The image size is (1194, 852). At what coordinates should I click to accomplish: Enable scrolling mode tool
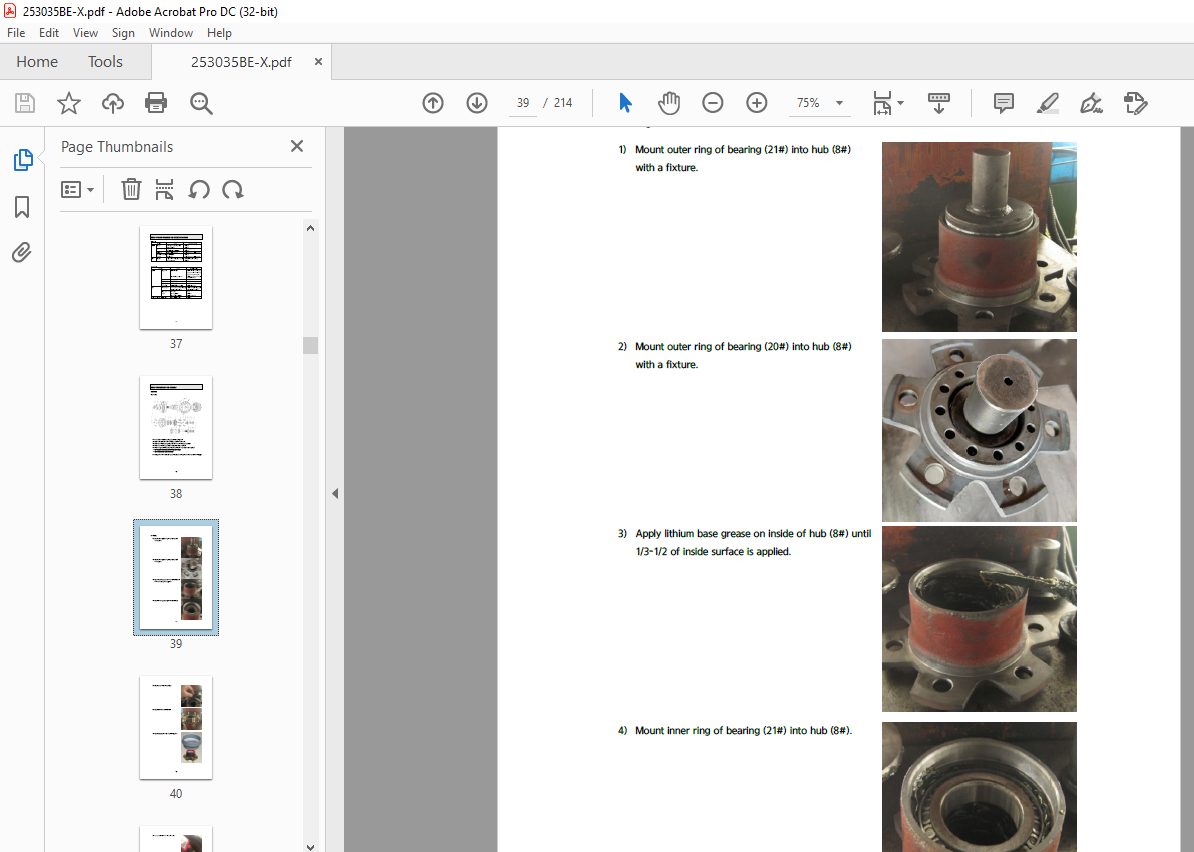click(939, 103)
